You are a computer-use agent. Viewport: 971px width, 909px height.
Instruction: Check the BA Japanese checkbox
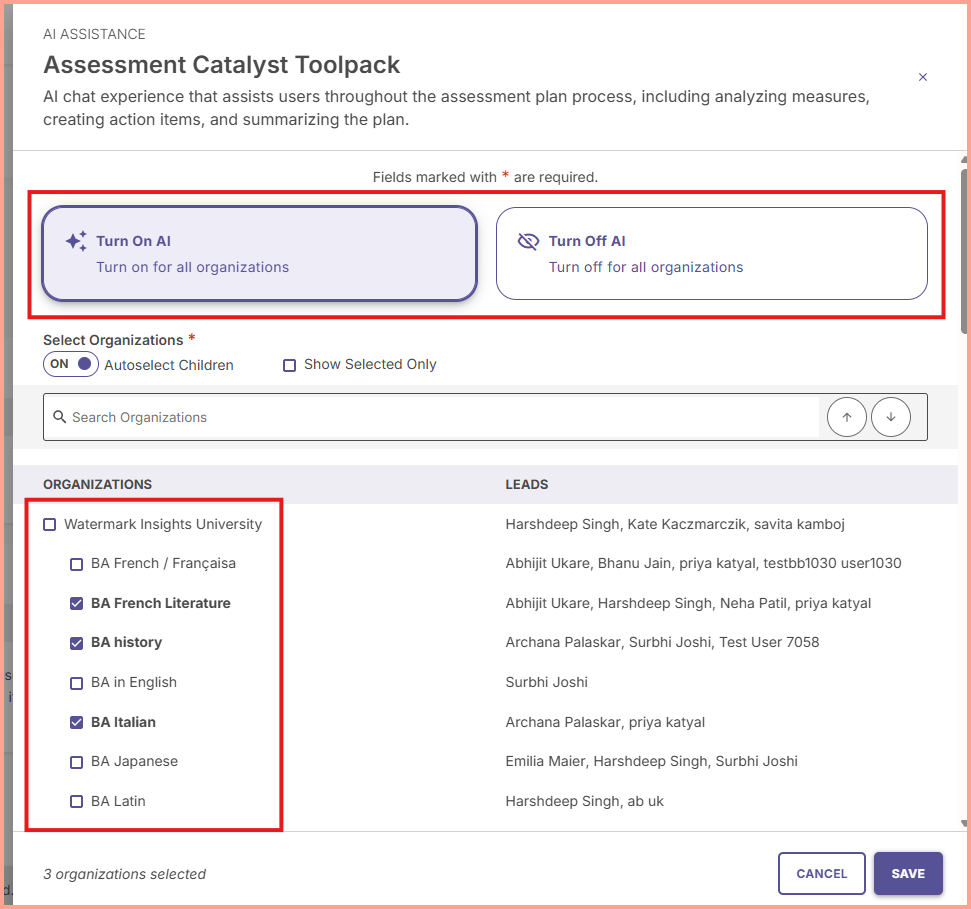[76, 762]
